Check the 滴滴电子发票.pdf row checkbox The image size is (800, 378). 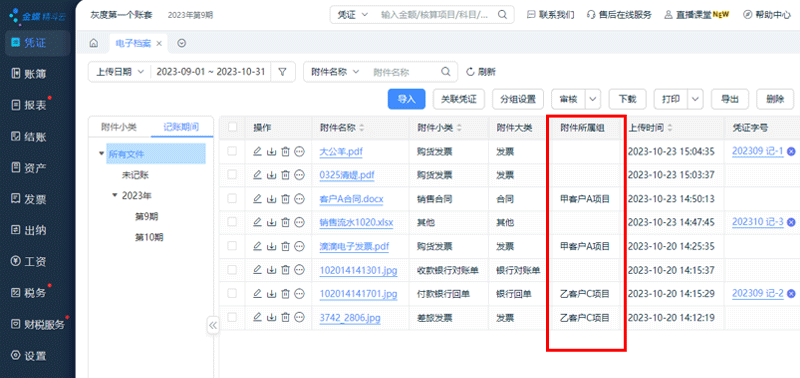click(x=233, y=246)
